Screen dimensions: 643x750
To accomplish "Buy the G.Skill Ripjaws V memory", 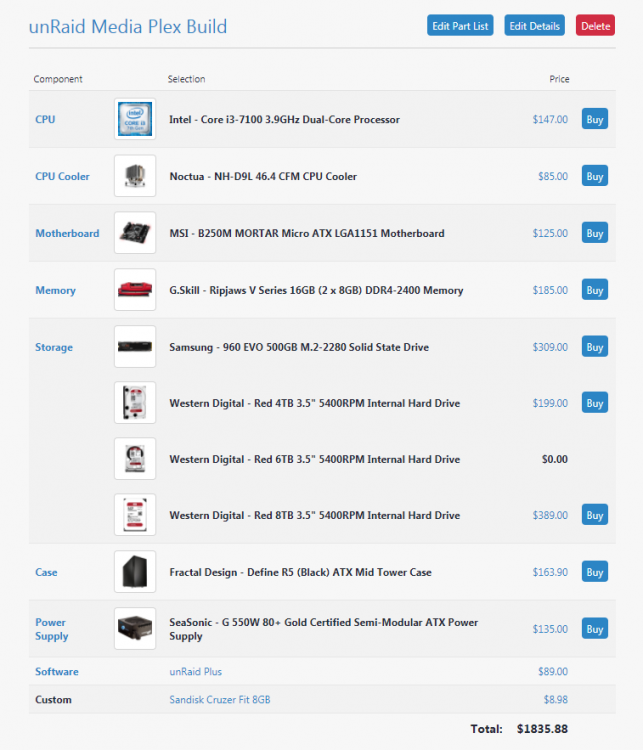I will [x=595, y=290].
